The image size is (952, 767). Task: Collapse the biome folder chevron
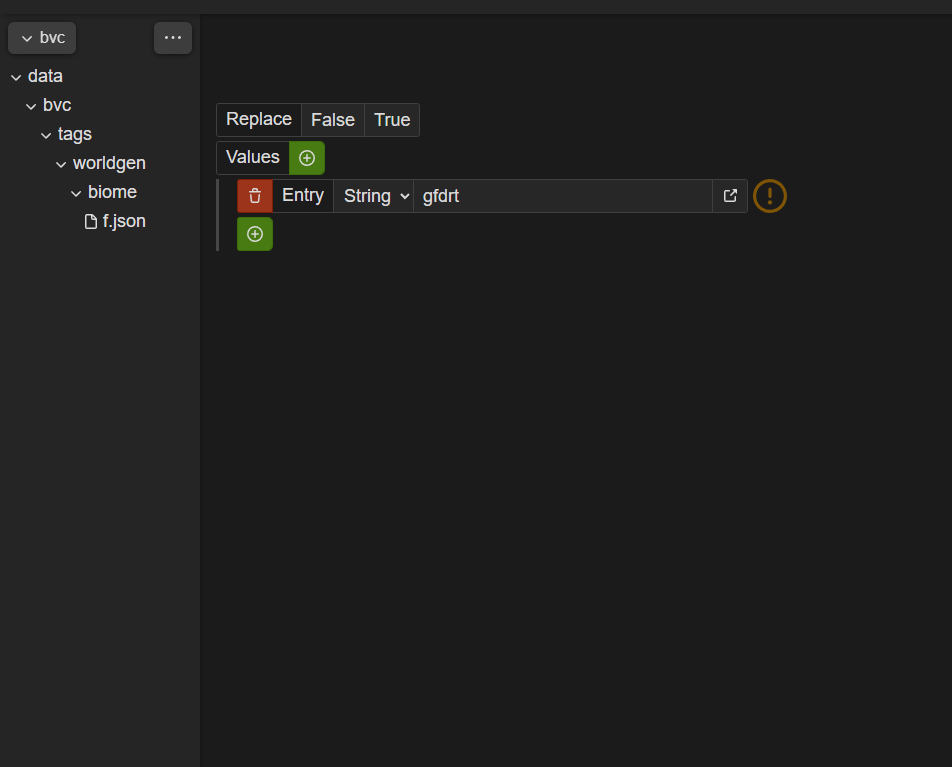tap(76, 193)
